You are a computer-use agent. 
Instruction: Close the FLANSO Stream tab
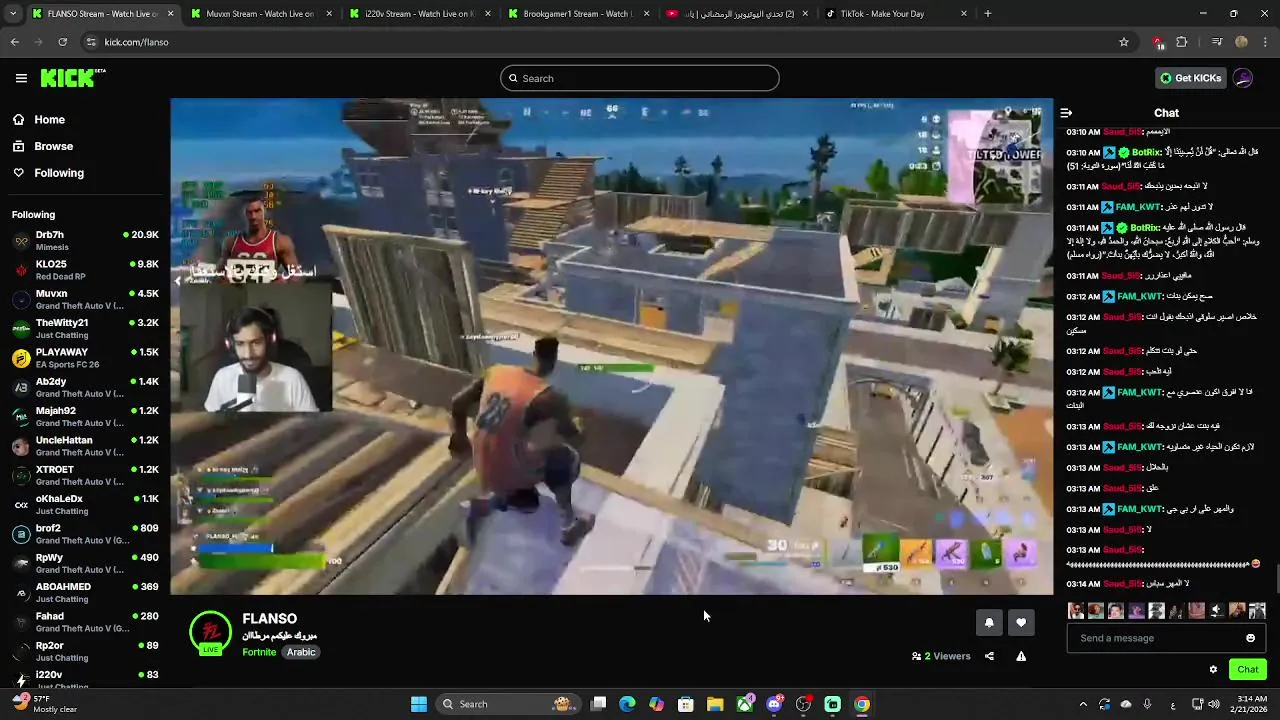click(x=170, y=14)
